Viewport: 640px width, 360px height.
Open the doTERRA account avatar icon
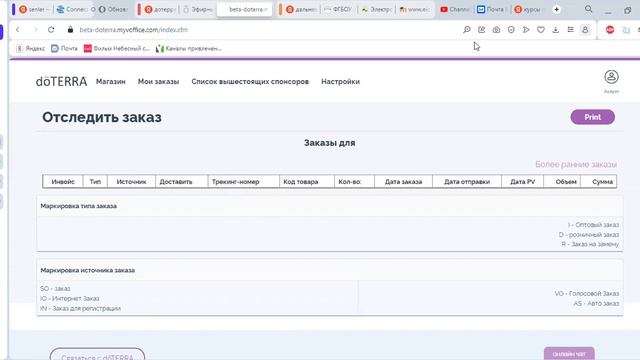(x=611, y=77)
